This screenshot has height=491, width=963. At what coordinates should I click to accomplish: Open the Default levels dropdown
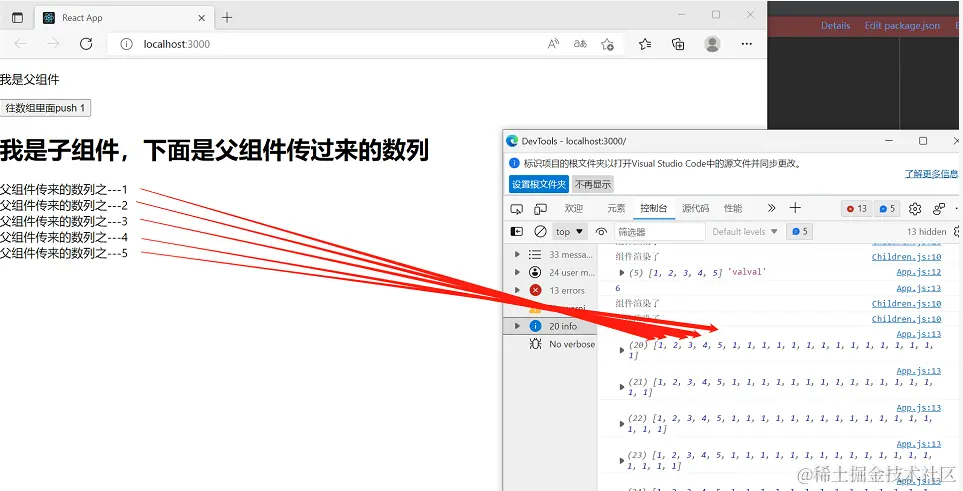click(745, 232)
